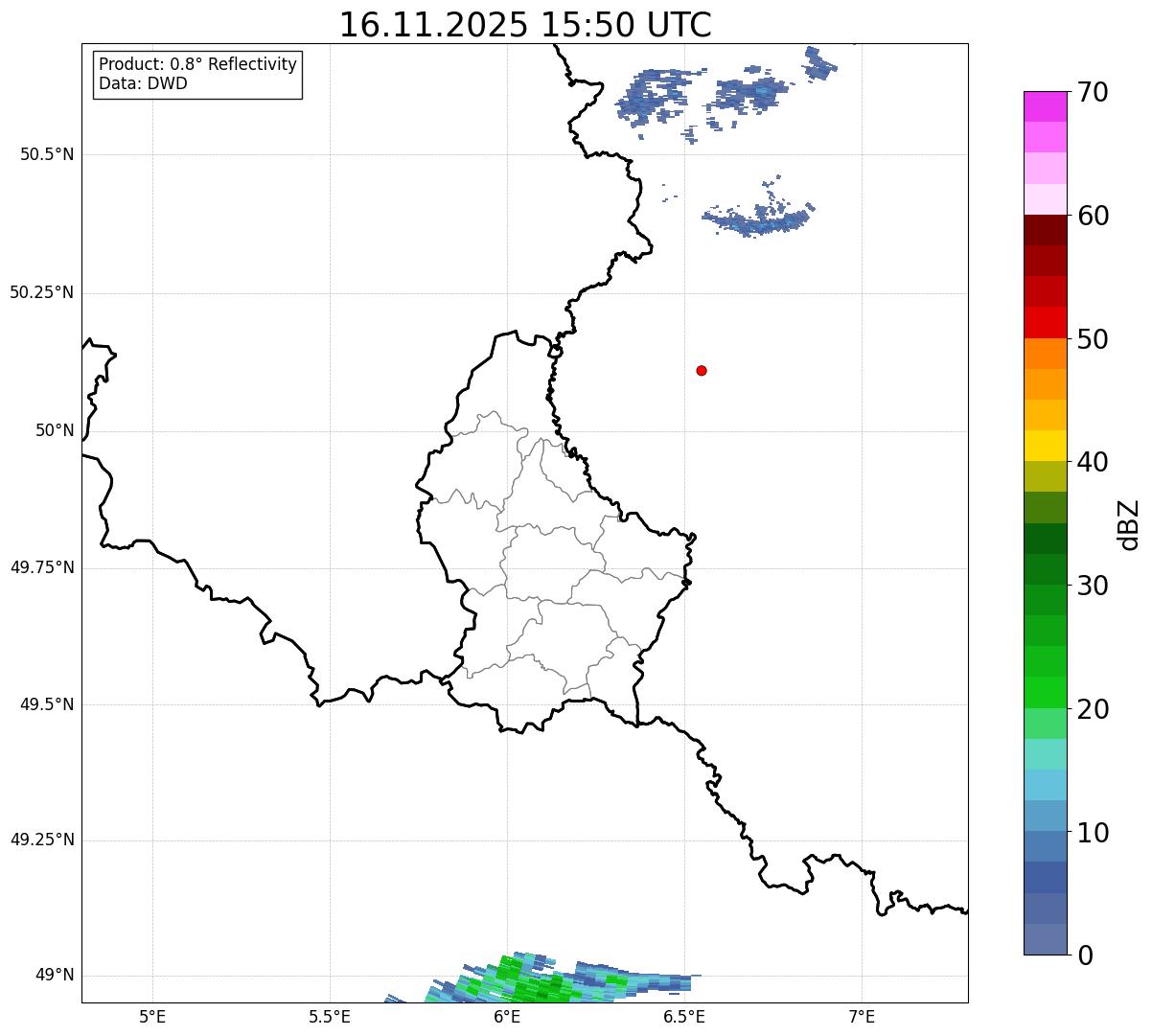Click the 50°N latitude label
The image size is (1152, 1036).
tap(55, 430)
